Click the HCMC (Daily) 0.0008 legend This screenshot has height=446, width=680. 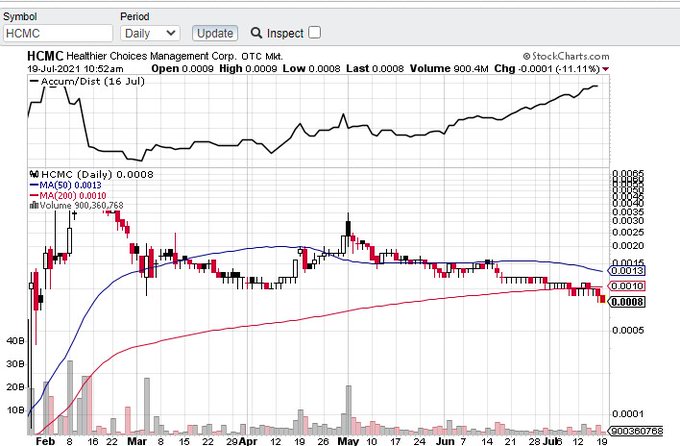coord(92,174)
